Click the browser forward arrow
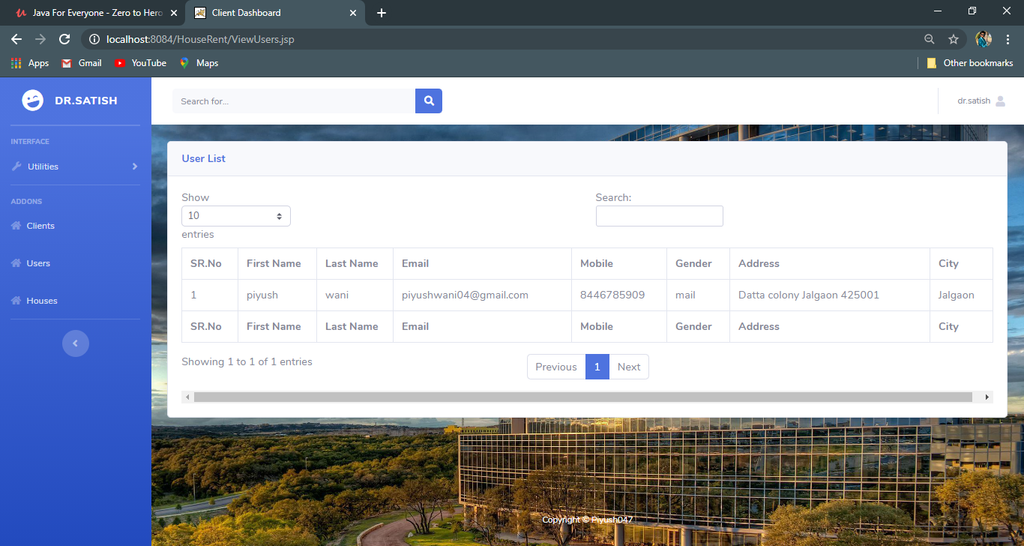This screenshot has width=1024, height=546. coord(40,39)
